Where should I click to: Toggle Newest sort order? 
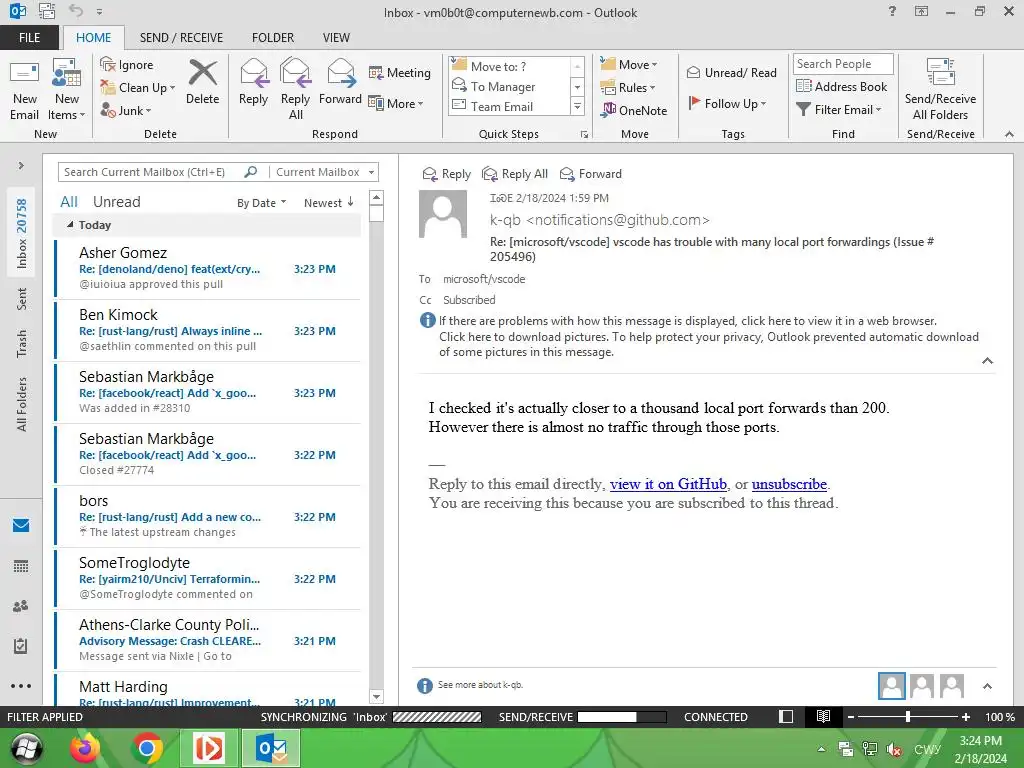tap(328, 203)
